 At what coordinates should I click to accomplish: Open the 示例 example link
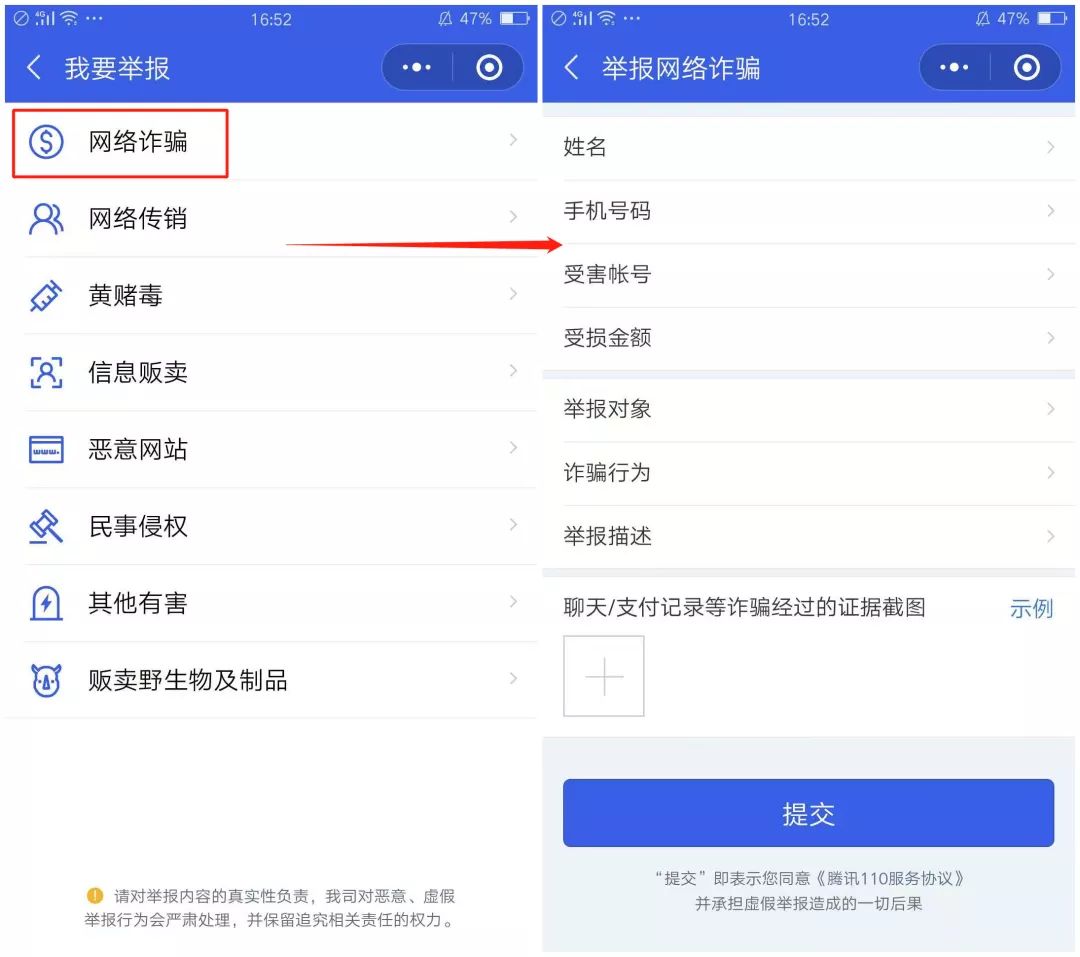(x=1031, y=609)
